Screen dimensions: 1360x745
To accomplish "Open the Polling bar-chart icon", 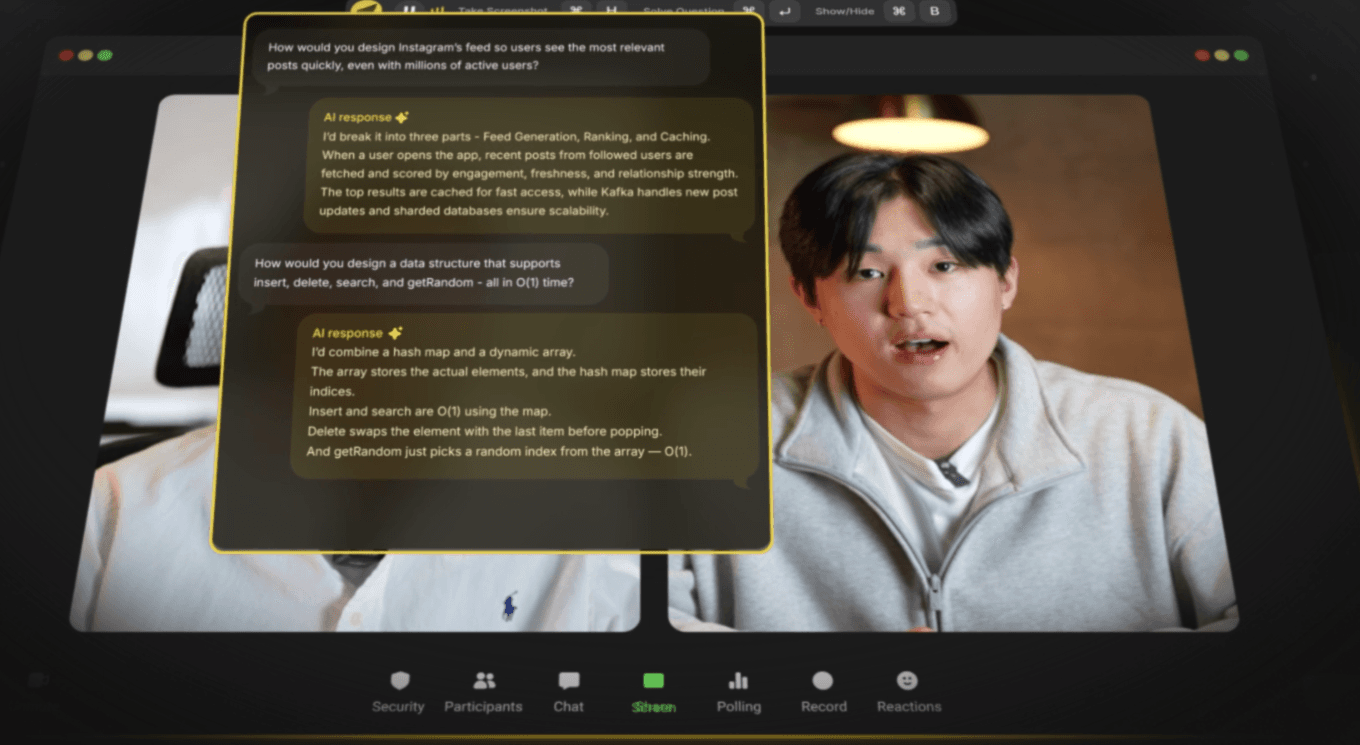I will [x=738, y=681].
